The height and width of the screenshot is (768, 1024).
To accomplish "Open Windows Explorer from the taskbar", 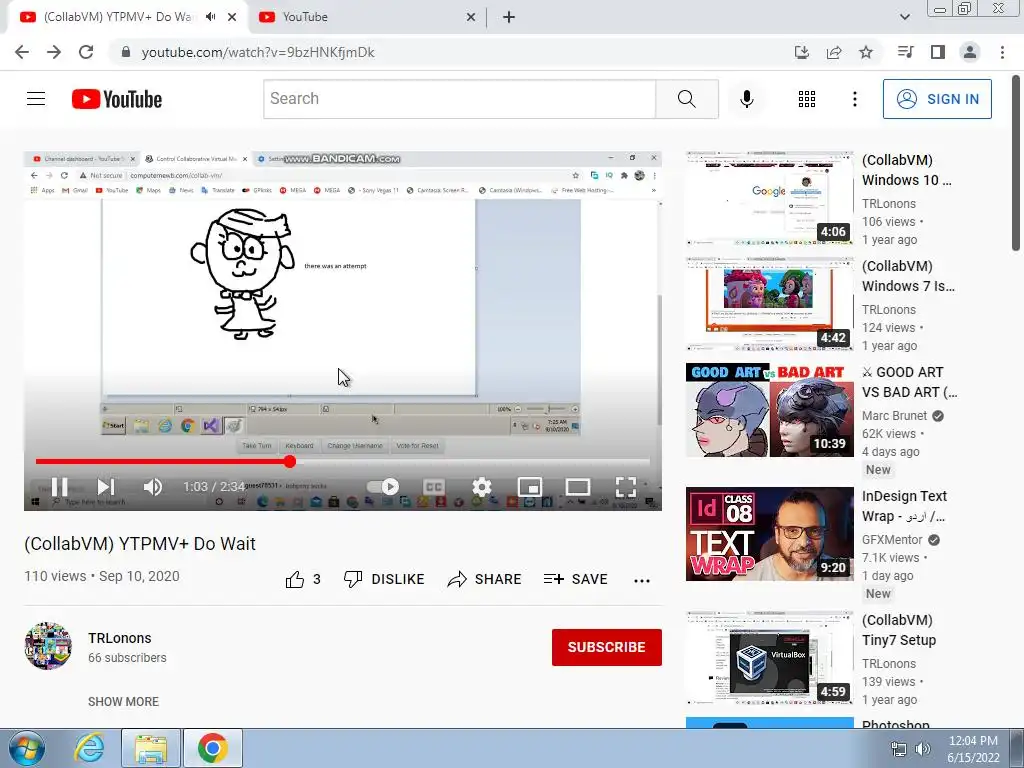I will coord(151,748).
